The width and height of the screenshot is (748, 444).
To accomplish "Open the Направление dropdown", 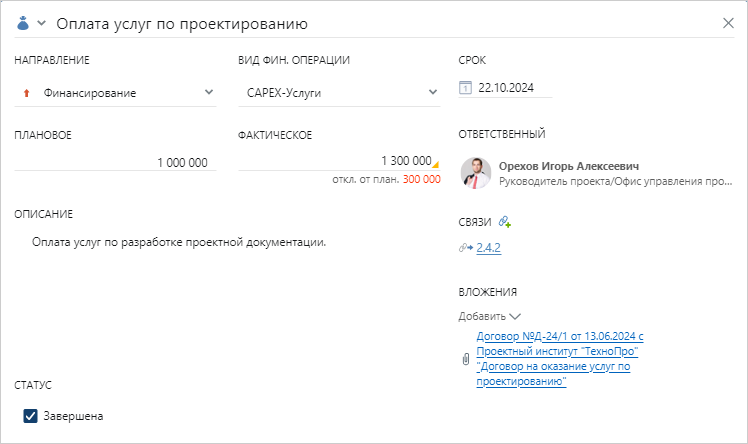I will click(208, 92).
